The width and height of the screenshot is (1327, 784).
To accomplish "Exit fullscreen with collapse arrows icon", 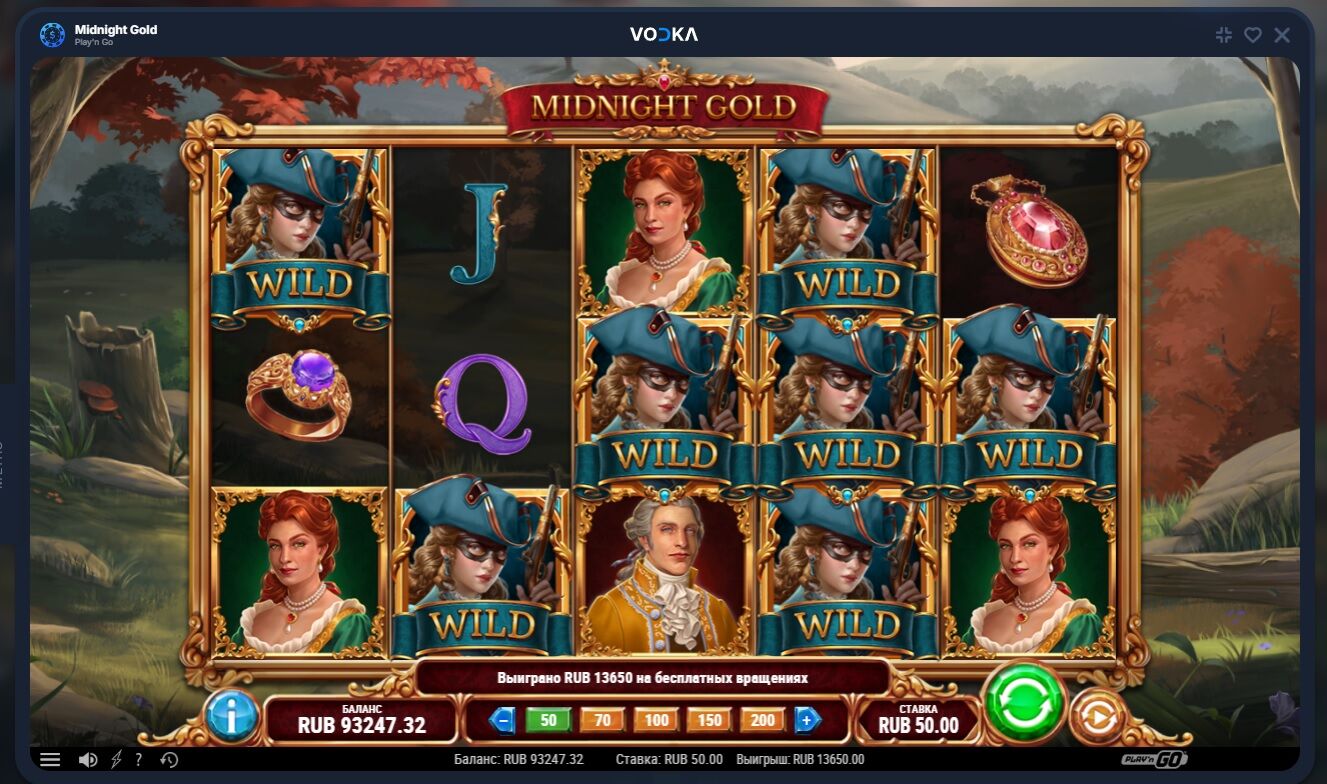I will coord(1223,35).
